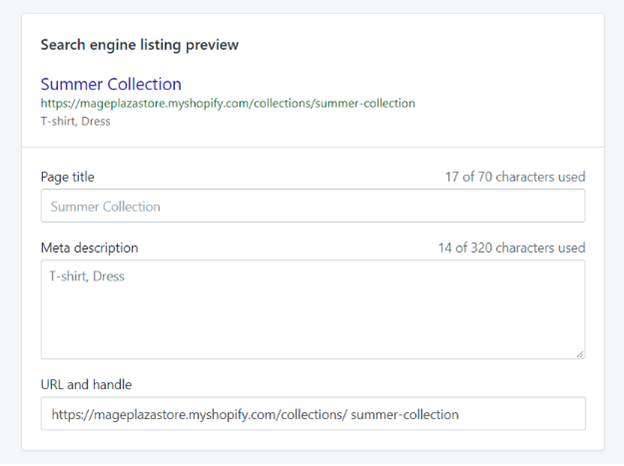Click the https://mageplazastore prefix in URL field

119,415
